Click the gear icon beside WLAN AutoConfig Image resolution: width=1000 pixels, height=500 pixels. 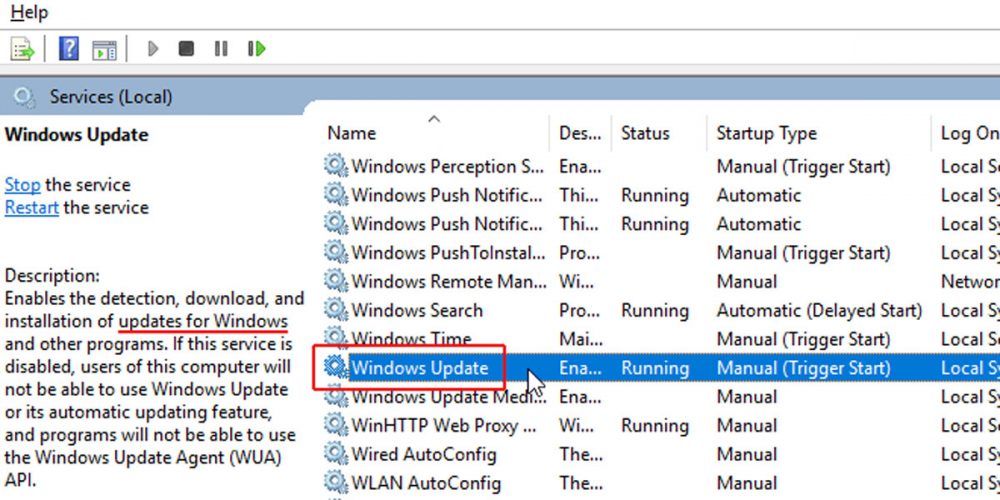(x=335, y=483)
